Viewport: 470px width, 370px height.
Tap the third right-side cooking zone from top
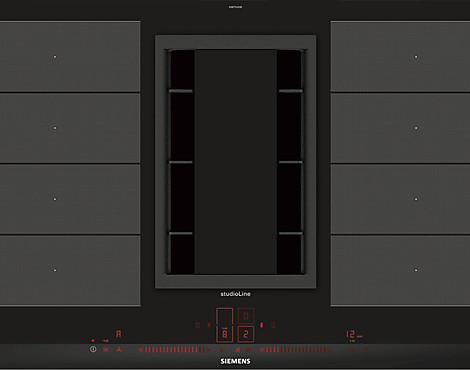(400, 199)
